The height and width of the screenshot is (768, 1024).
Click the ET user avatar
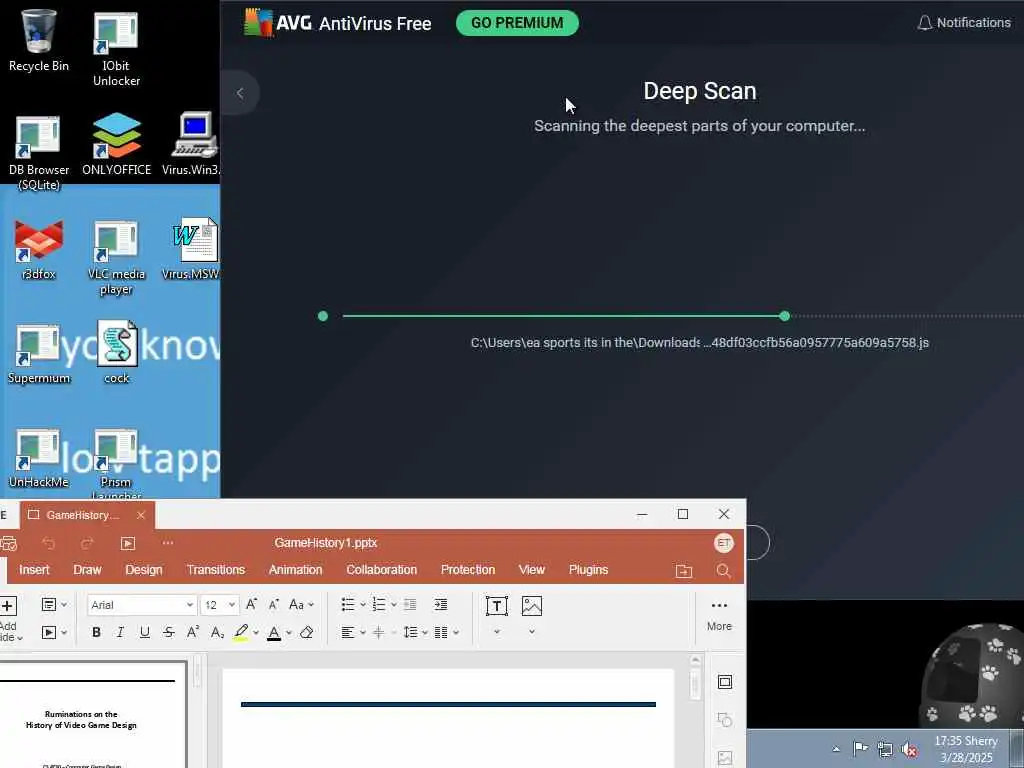point(724,543)
